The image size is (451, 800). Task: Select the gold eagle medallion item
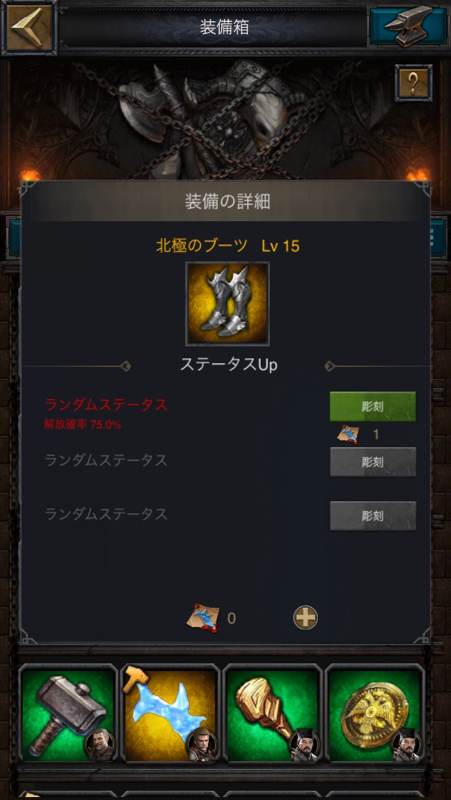click(x=374, y=713)
